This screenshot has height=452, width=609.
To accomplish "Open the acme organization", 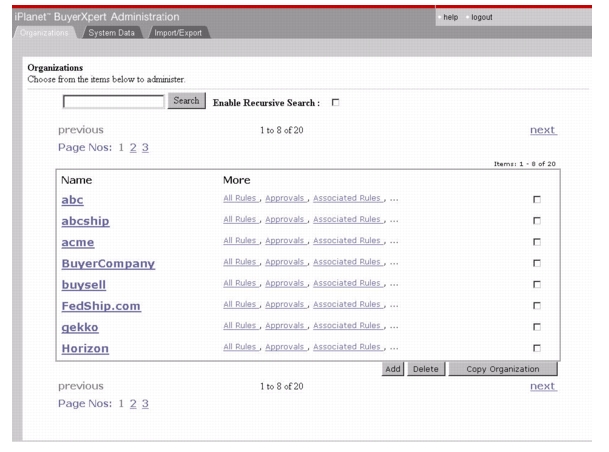I will (78, 242).
